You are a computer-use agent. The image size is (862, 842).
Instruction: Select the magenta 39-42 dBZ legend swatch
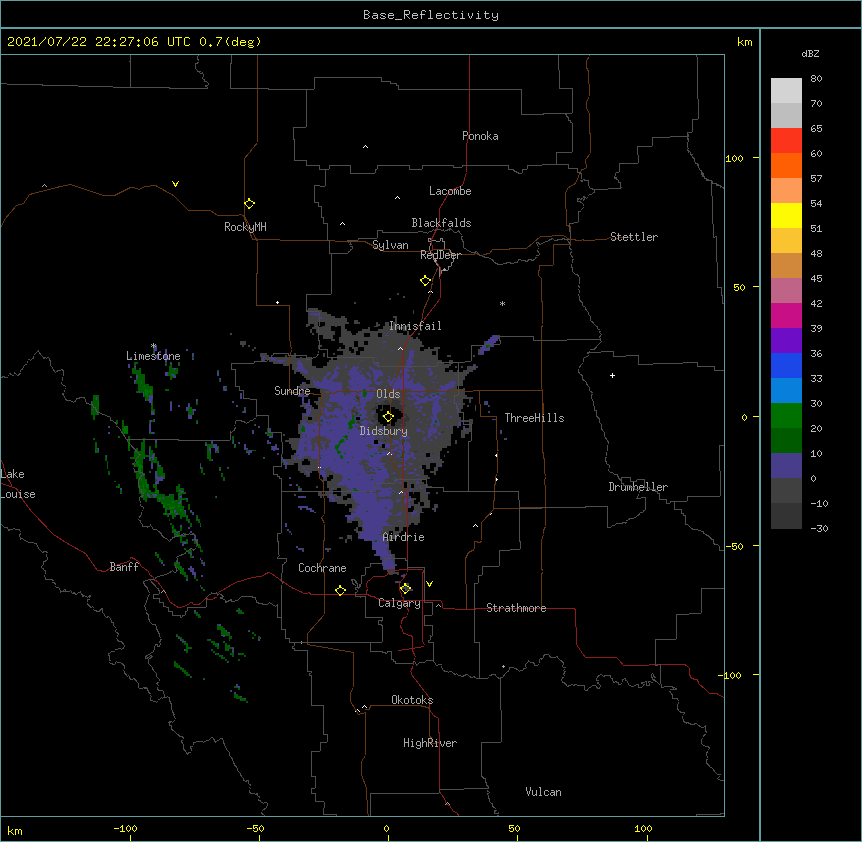coord(786,315)
